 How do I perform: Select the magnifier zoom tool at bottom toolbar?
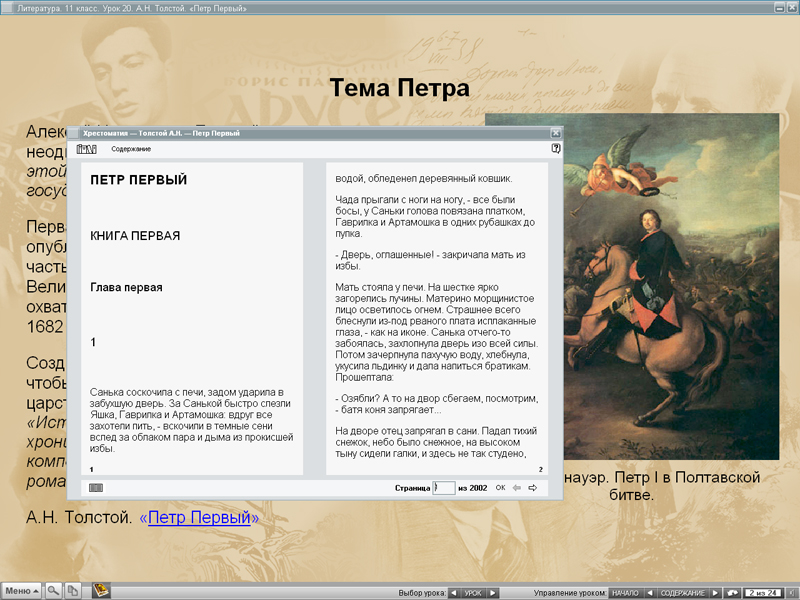[52, 589]
